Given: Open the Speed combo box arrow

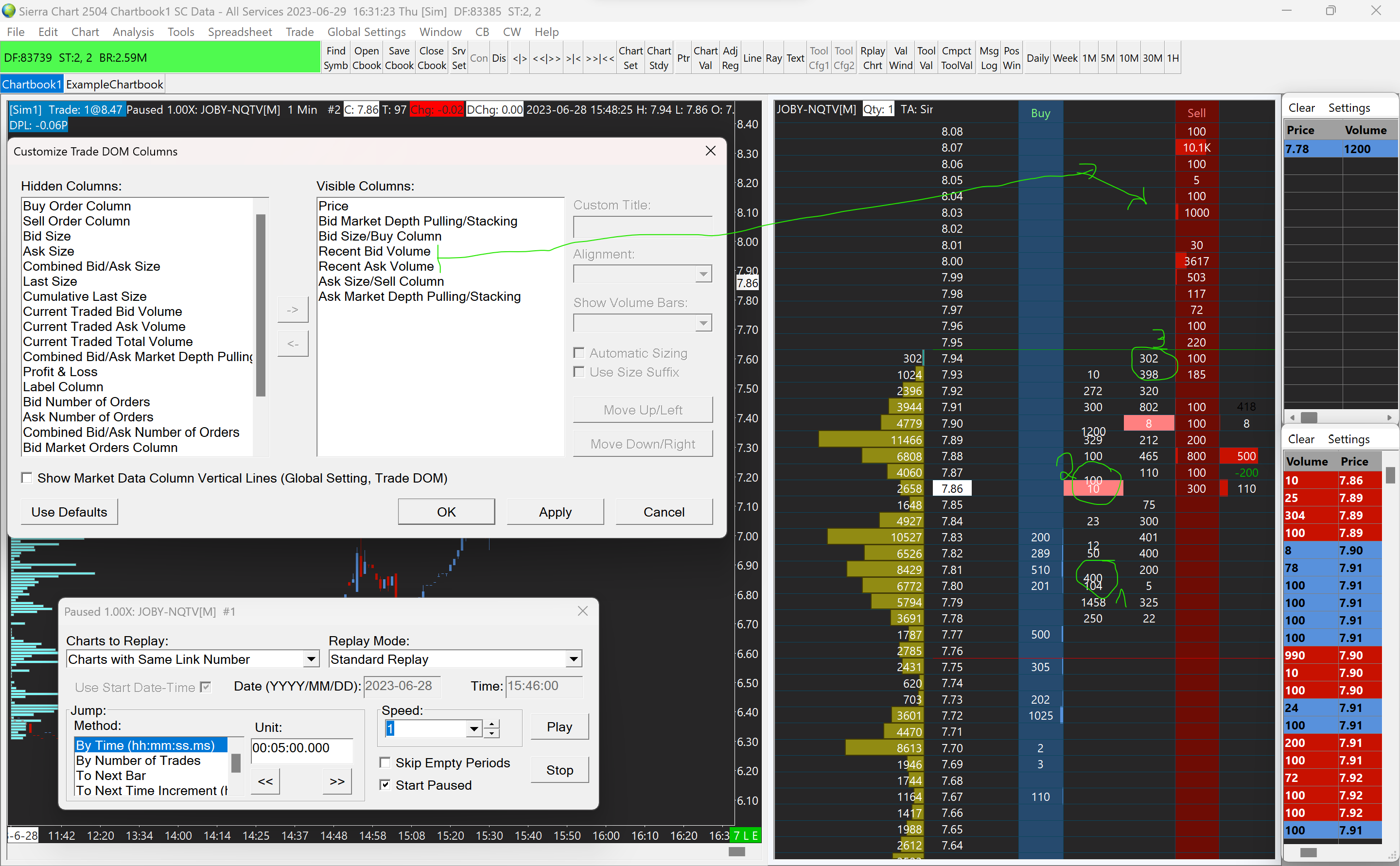Looking at the screenshot, I should (474, 728).
